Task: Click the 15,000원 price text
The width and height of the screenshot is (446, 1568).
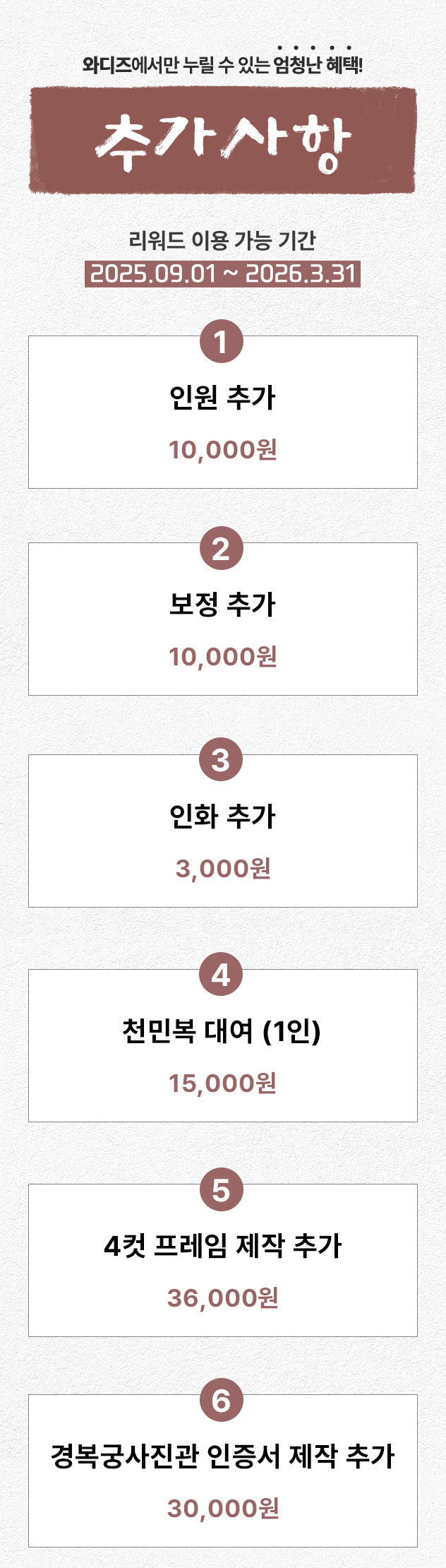Action: 223,1083
